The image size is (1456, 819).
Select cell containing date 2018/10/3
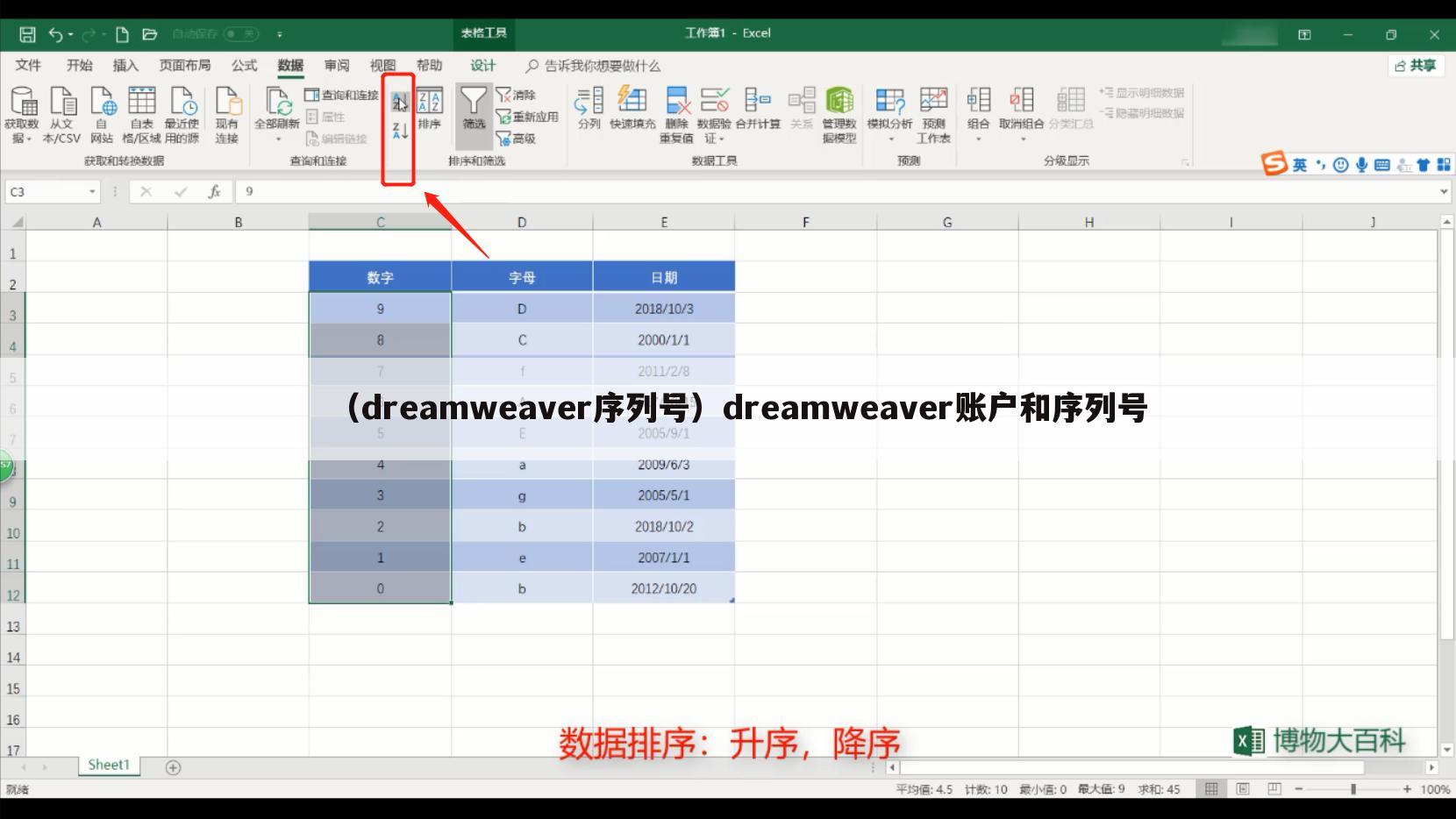click(664, 309)
